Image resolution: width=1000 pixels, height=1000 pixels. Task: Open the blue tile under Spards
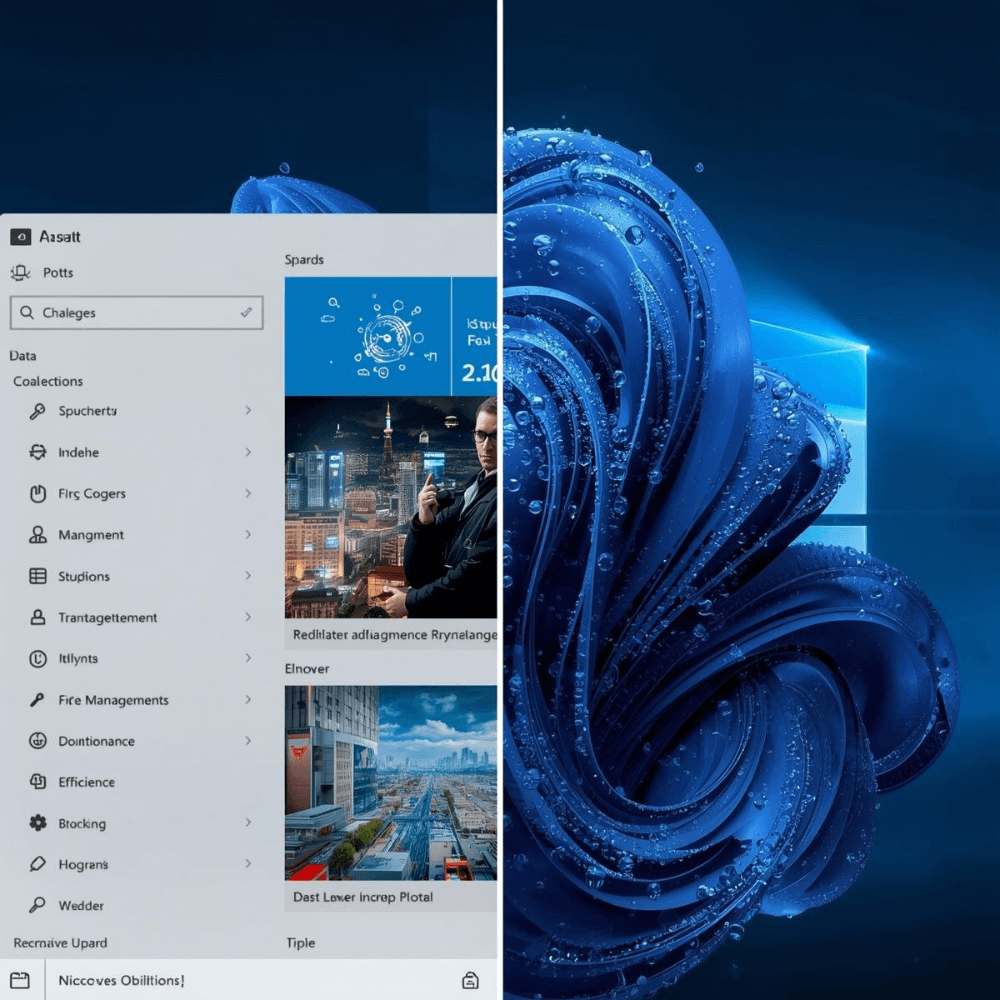point(390,336)
